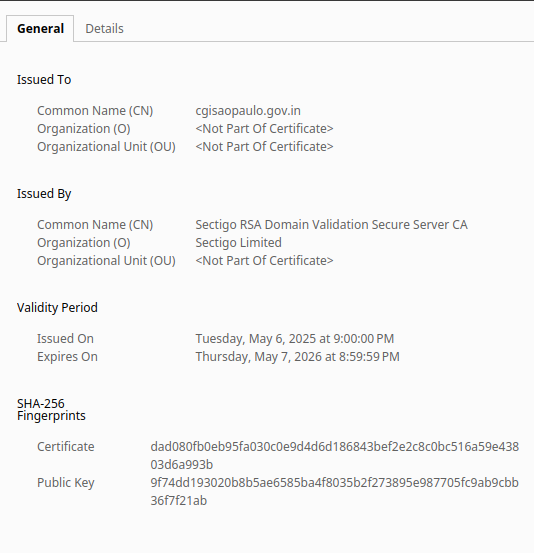Click the Expires On date value
Image resolution: width=534 pixels, height=553 pixels.
pyautogui.click(x=297, y=357)
